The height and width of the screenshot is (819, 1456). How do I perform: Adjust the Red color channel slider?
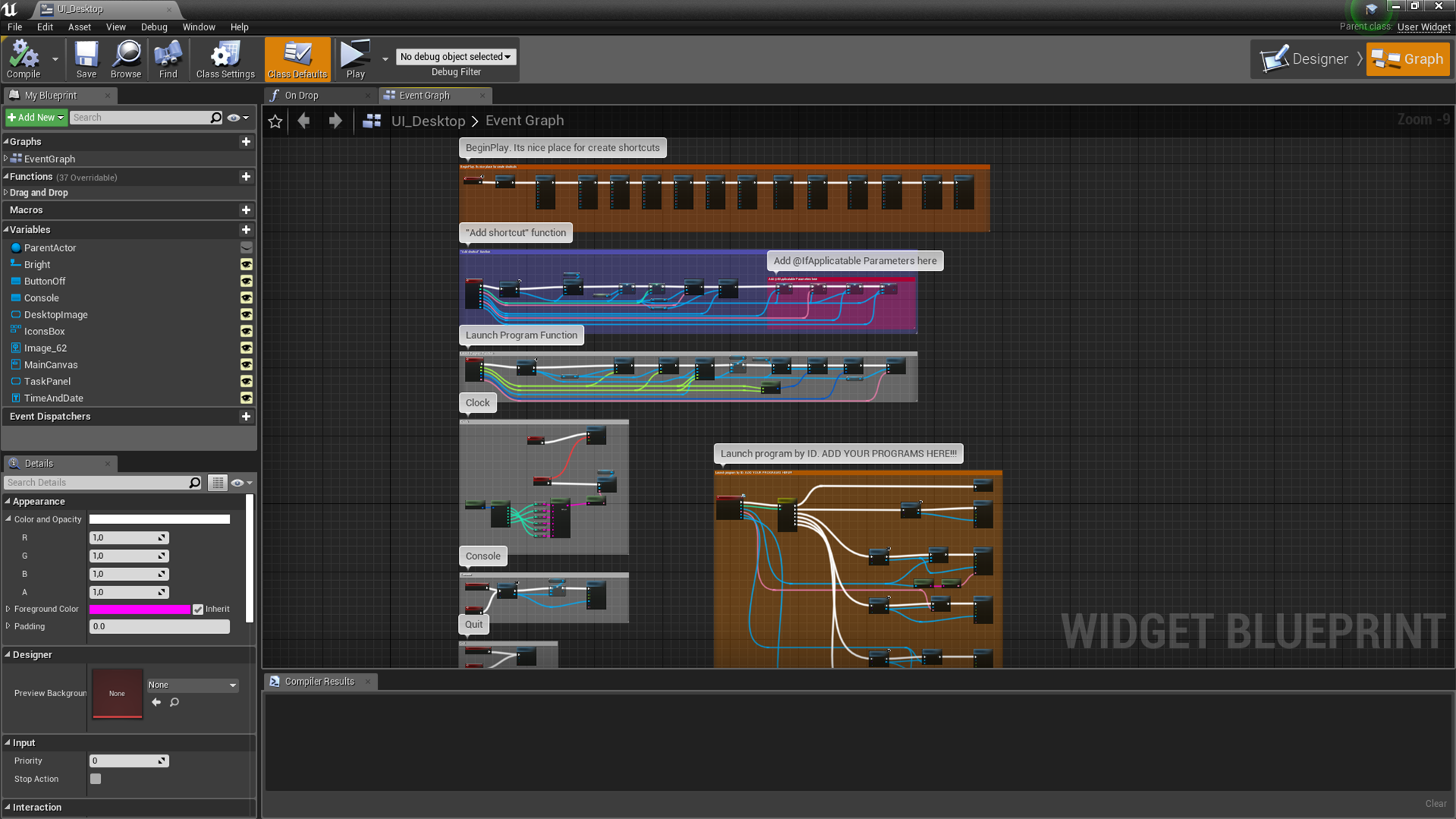(x=127, y=537)
